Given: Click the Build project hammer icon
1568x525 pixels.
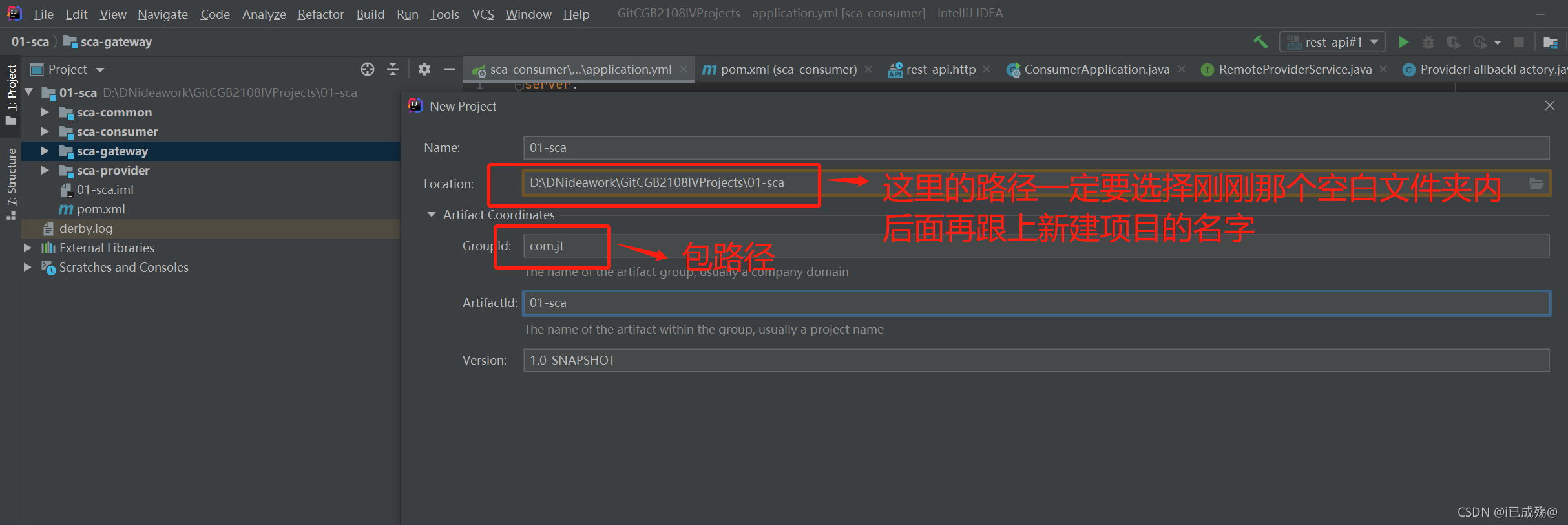Looking at the screenshot, I should click(x=1260, y=42).
